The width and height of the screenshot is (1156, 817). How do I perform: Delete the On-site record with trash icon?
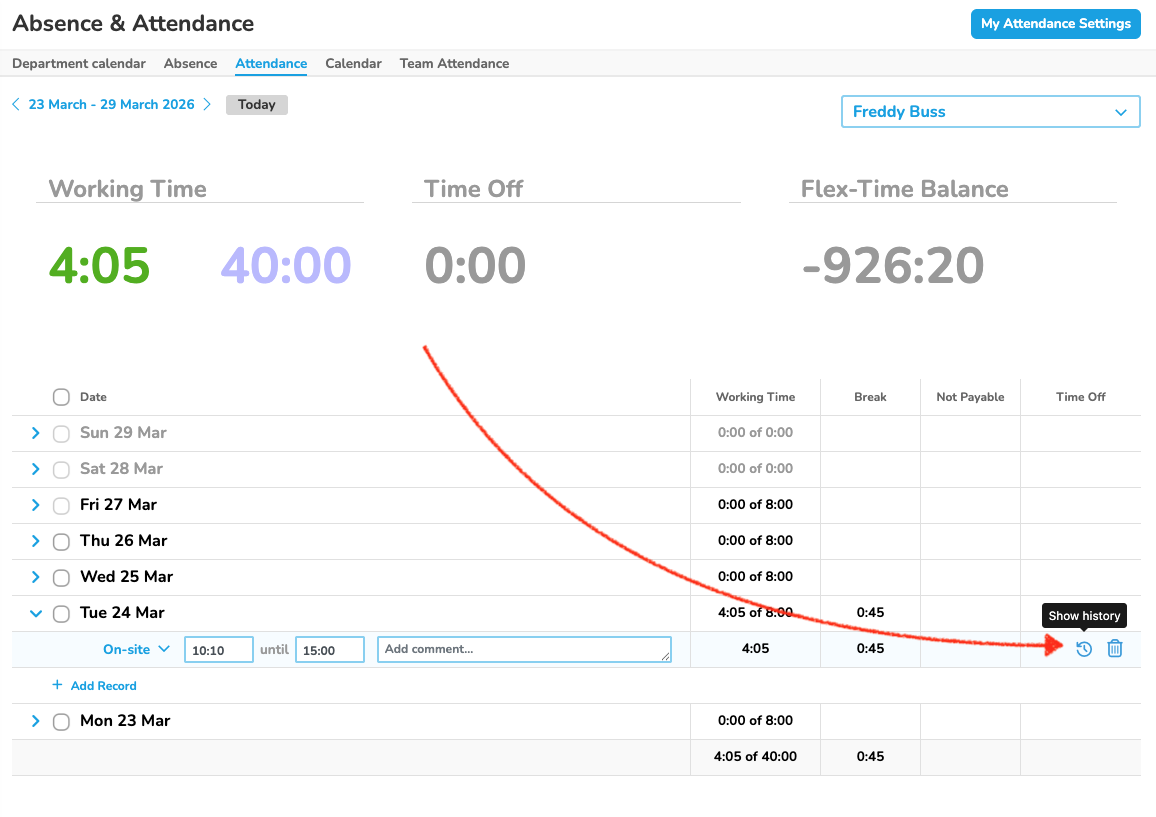click(x=1115, y=649)
